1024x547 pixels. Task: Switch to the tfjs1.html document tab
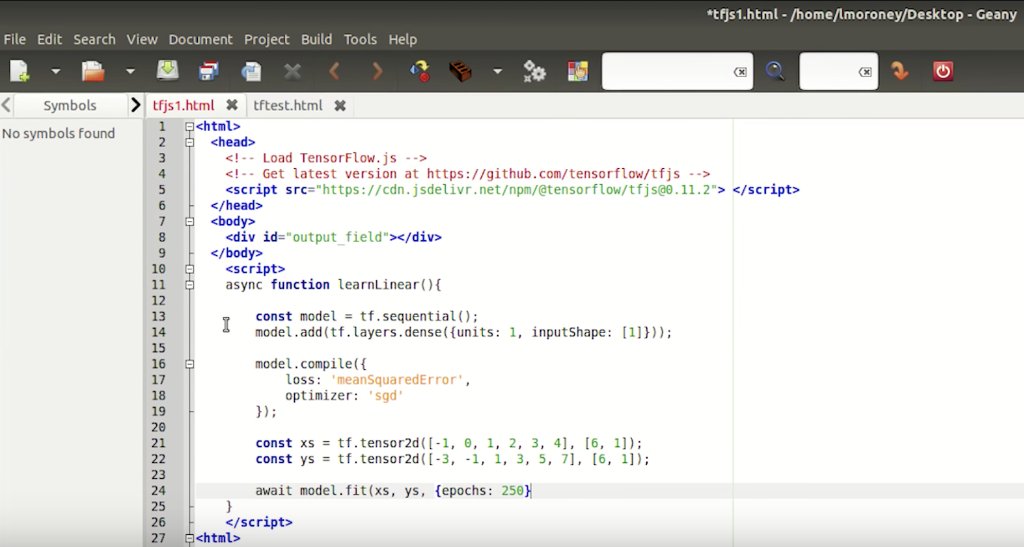tap(183, 105)
